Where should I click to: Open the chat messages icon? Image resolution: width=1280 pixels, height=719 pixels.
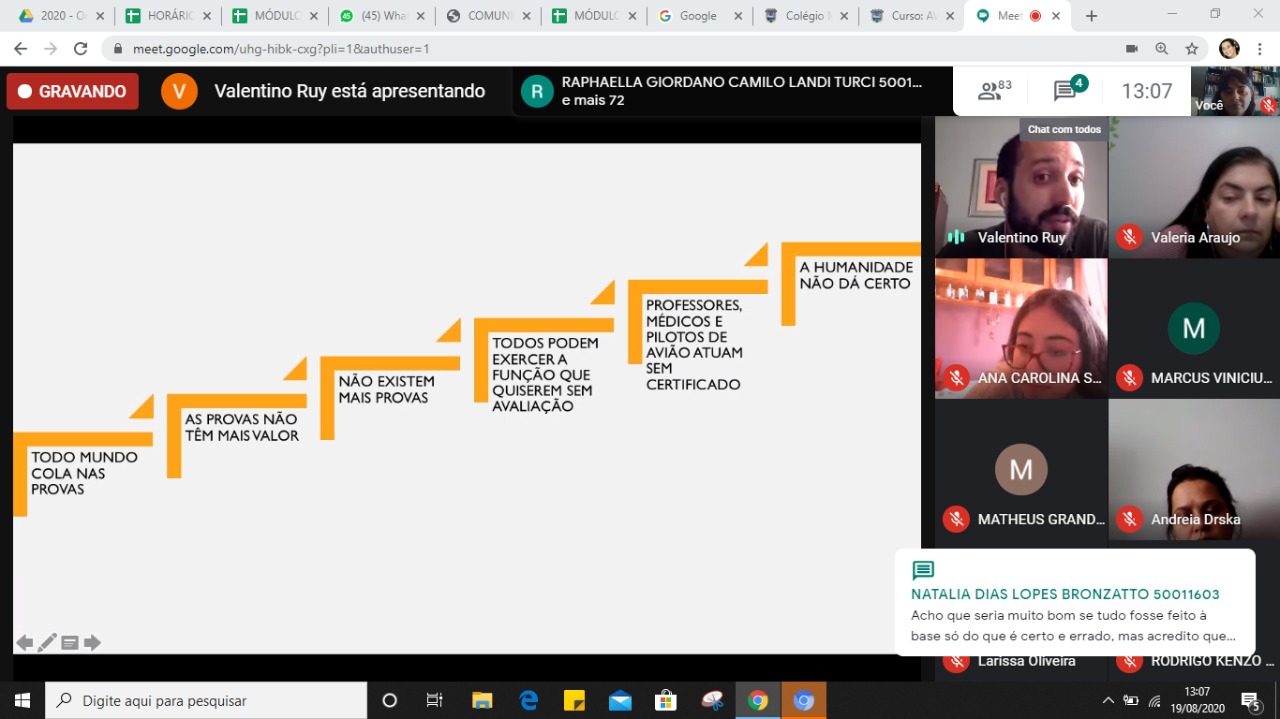1066,91
